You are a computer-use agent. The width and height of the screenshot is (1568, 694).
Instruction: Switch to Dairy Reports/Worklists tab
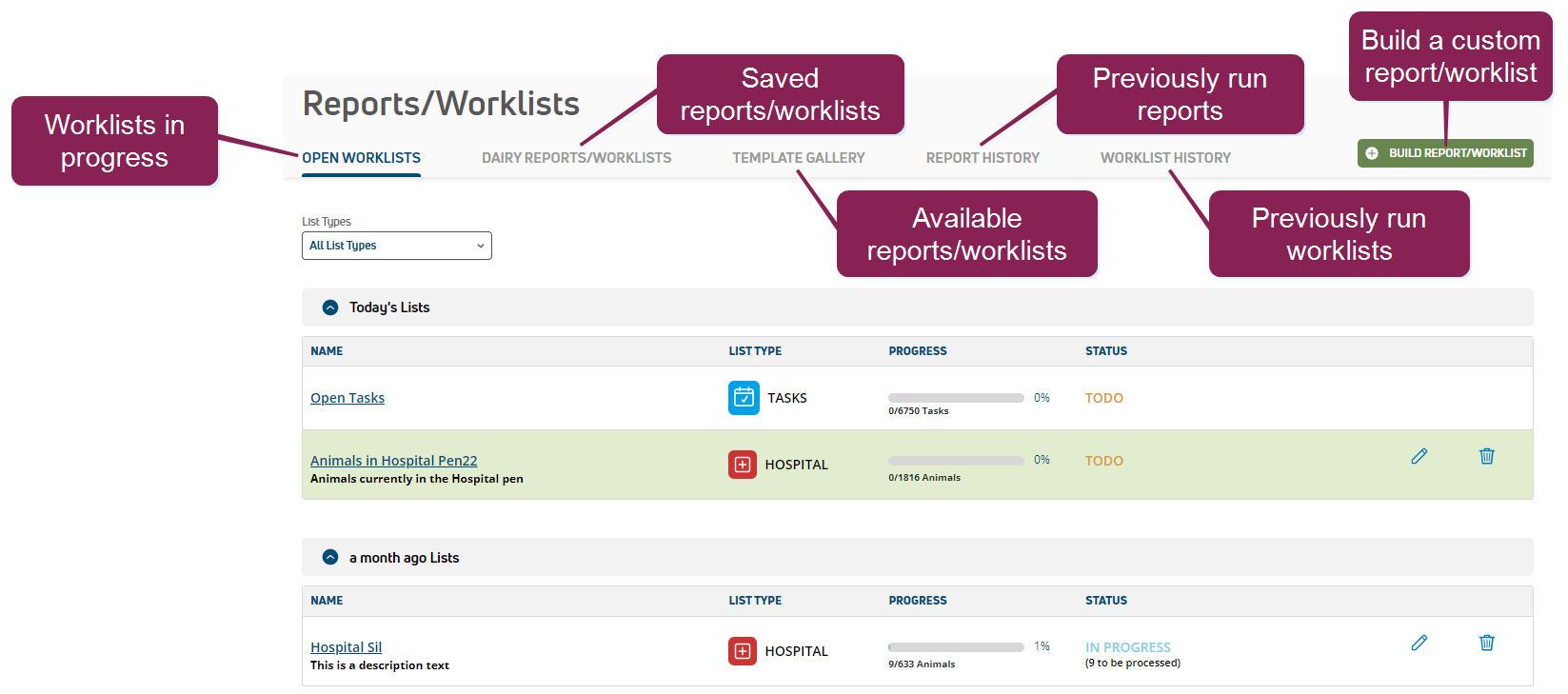(576, 158)
